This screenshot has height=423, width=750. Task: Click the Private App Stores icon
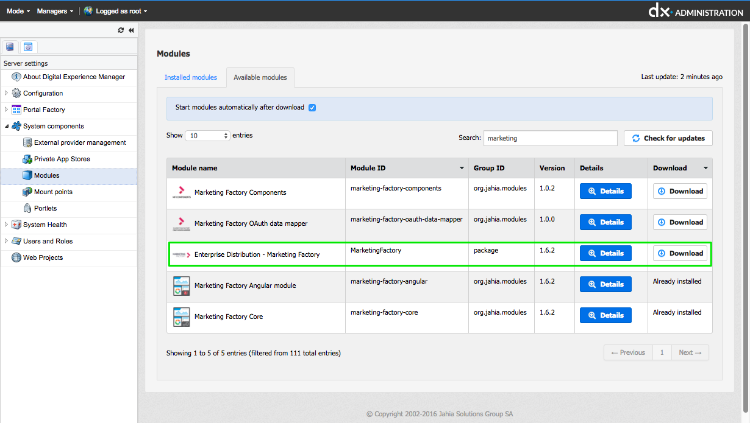(27, 159)
